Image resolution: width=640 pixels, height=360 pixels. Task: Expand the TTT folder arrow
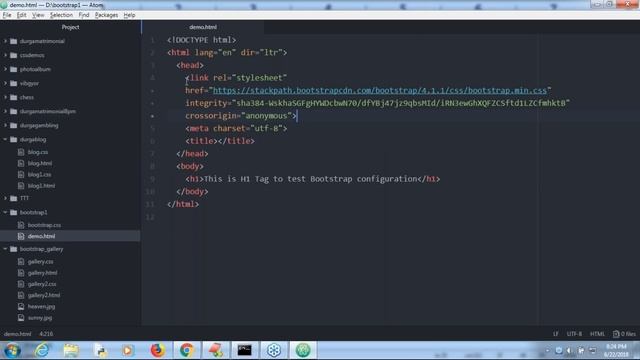point(5,198)
